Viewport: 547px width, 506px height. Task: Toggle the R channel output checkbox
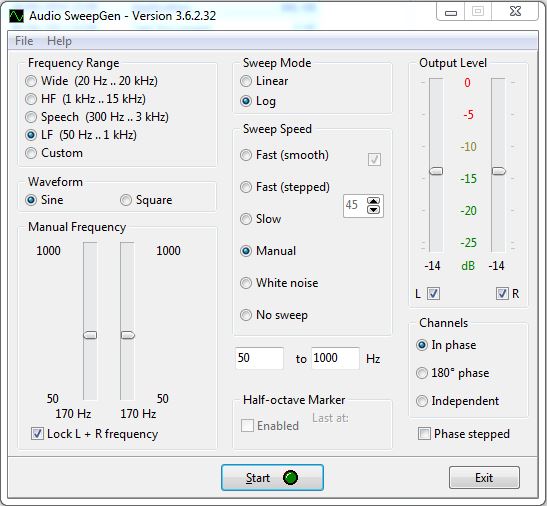coord(502,293)
